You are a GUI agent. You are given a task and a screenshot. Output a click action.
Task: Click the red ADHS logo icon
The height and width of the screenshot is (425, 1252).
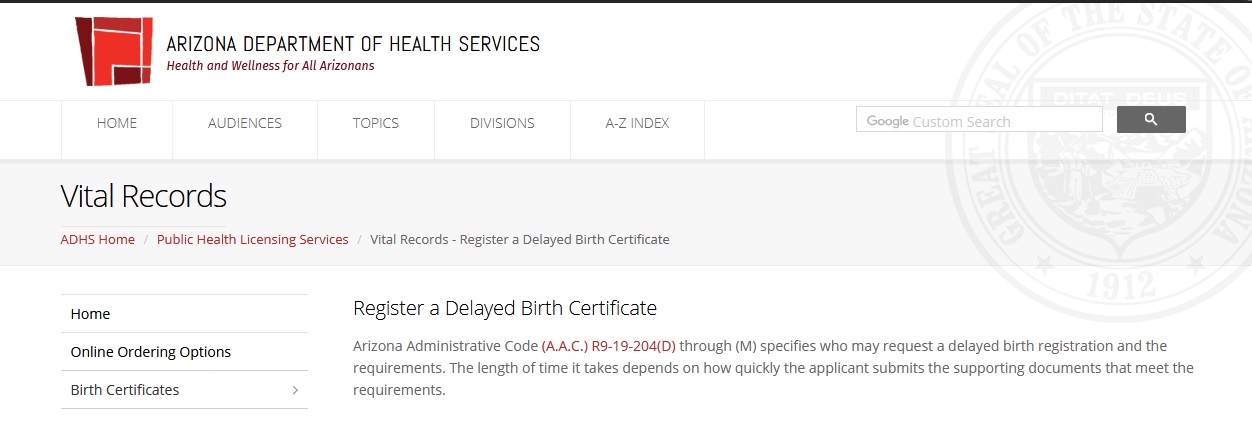(x=114, y=51)
